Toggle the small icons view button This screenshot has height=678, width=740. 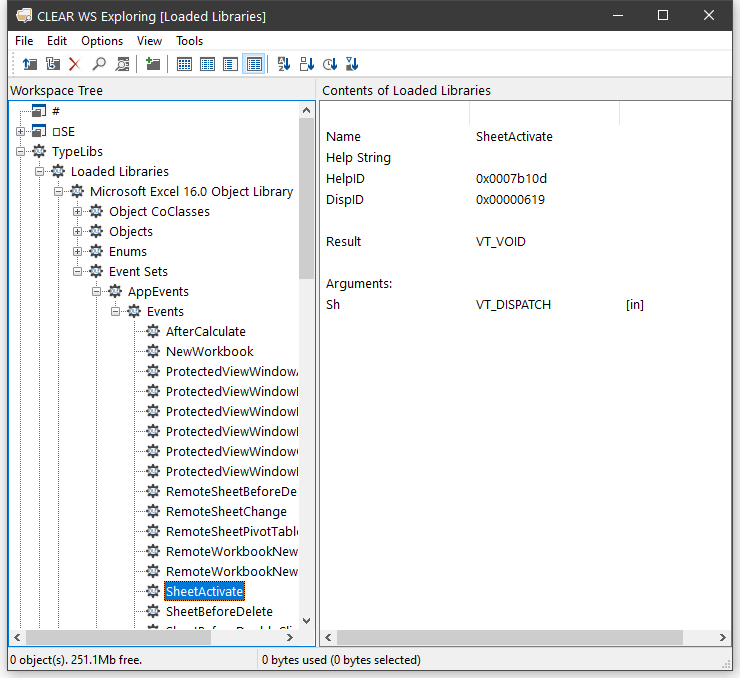(207, 64)
